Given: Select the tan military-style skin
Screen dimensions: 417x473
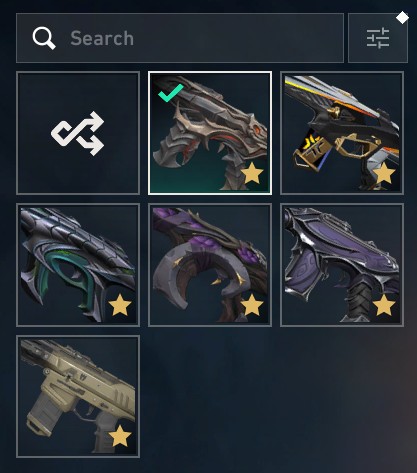Looking at the screenshot, I should click(78, 396).
